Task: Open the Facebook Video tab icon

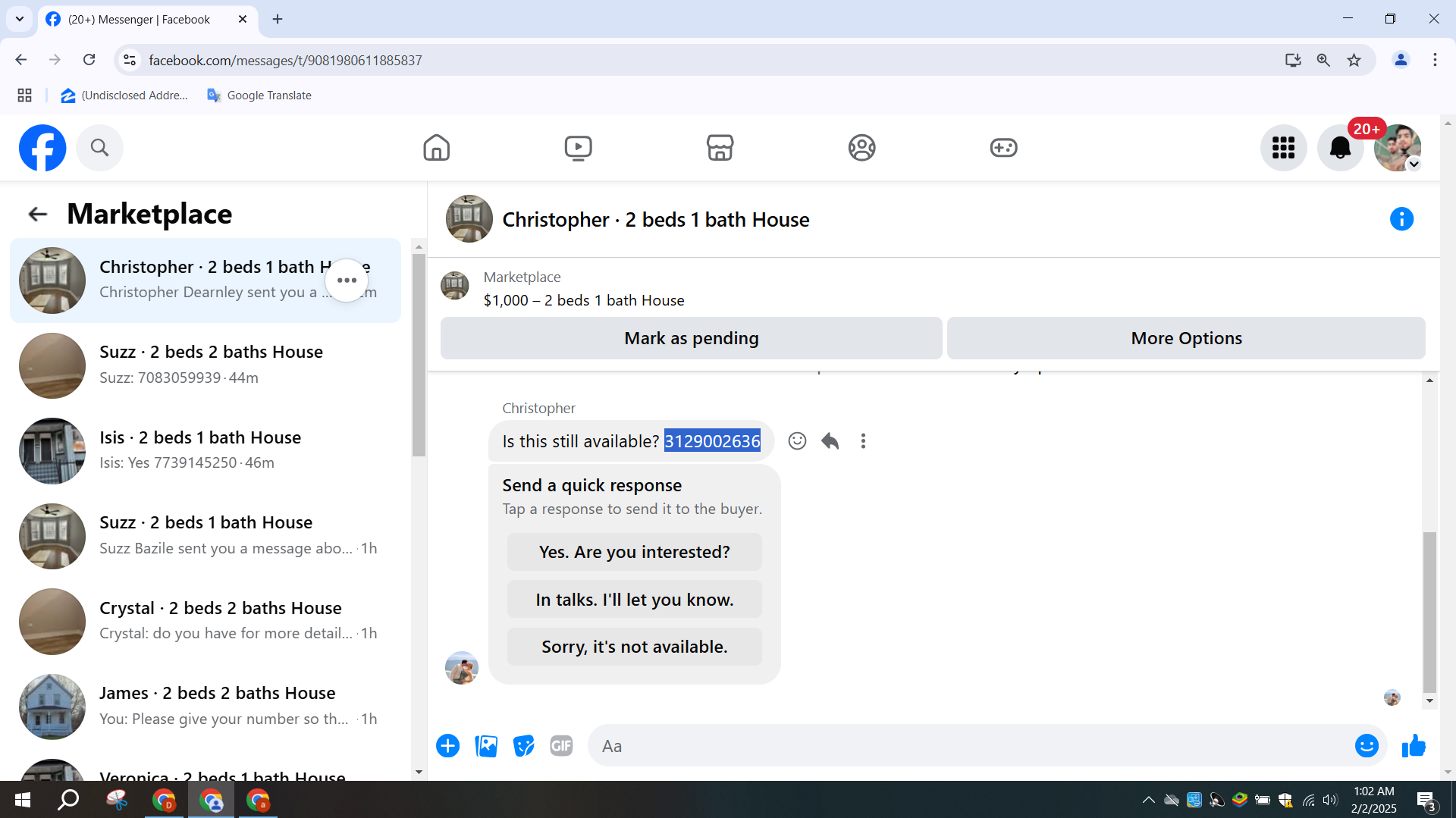Action: pos(578,147)
